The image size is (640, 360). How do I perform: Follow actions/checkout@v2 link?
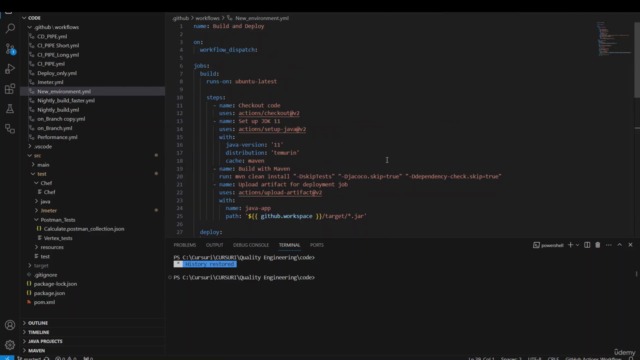pos(269,113)
